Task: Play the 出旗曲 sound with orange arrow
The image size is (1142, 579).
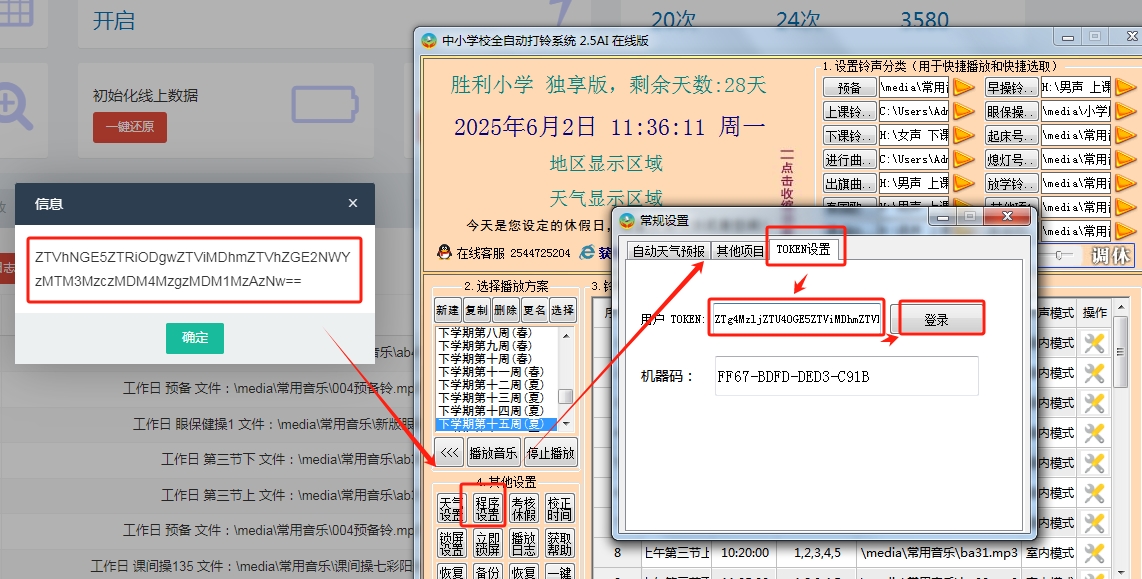Action: tap(964, 184)
